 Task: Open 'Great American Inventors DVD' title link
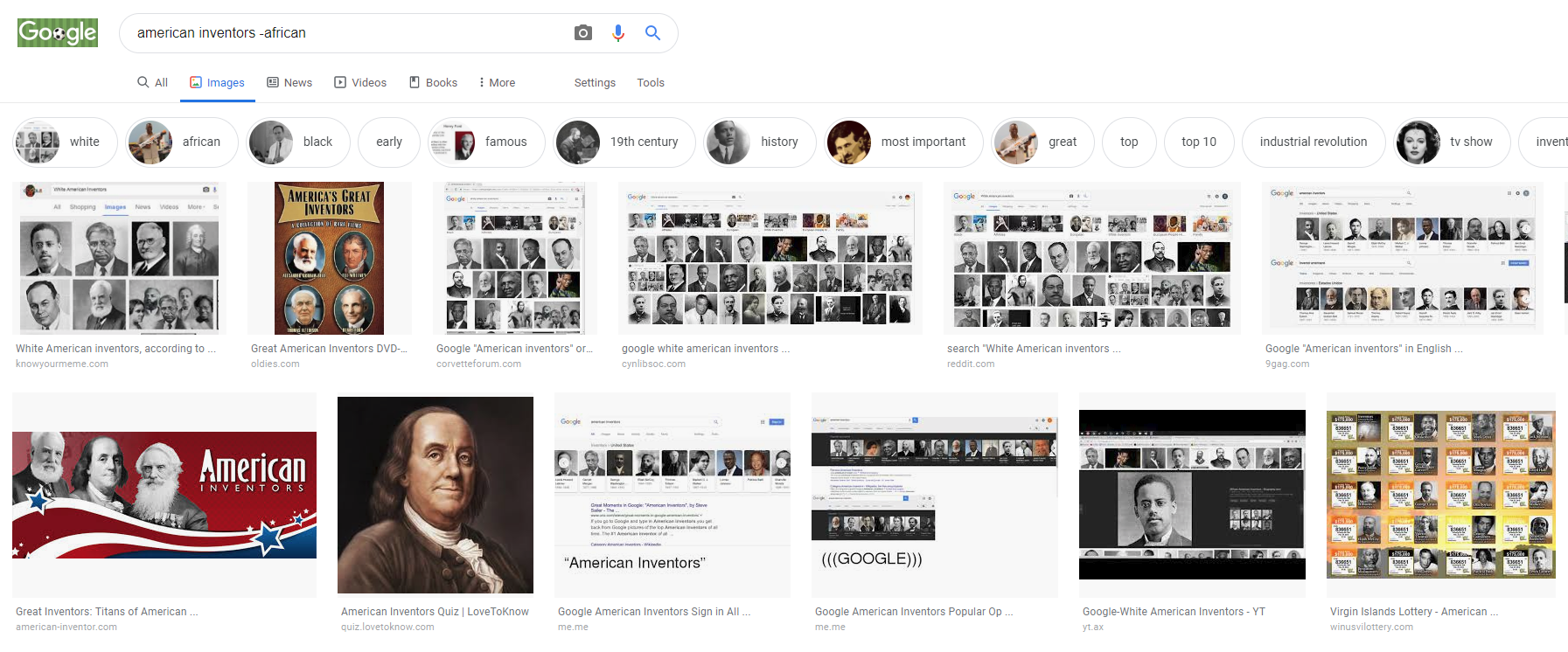click(x=329, y=349)
